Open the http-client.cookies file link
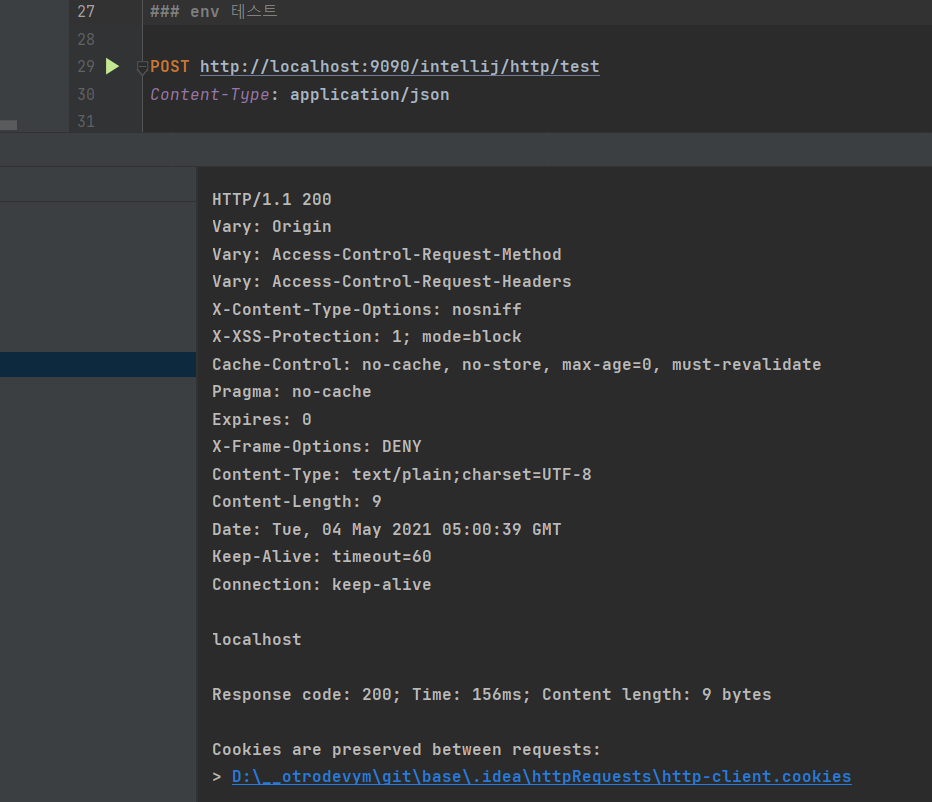 pos(541,776)
